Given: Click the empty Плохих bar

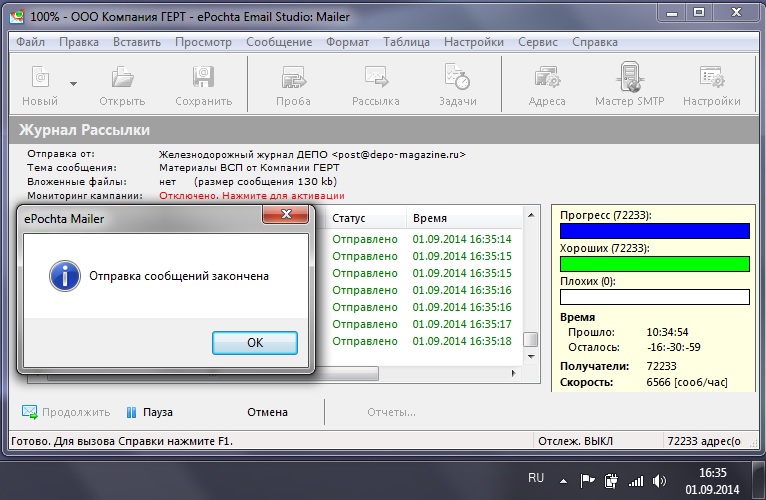Looking at the screenshot, I should [655, 297].
